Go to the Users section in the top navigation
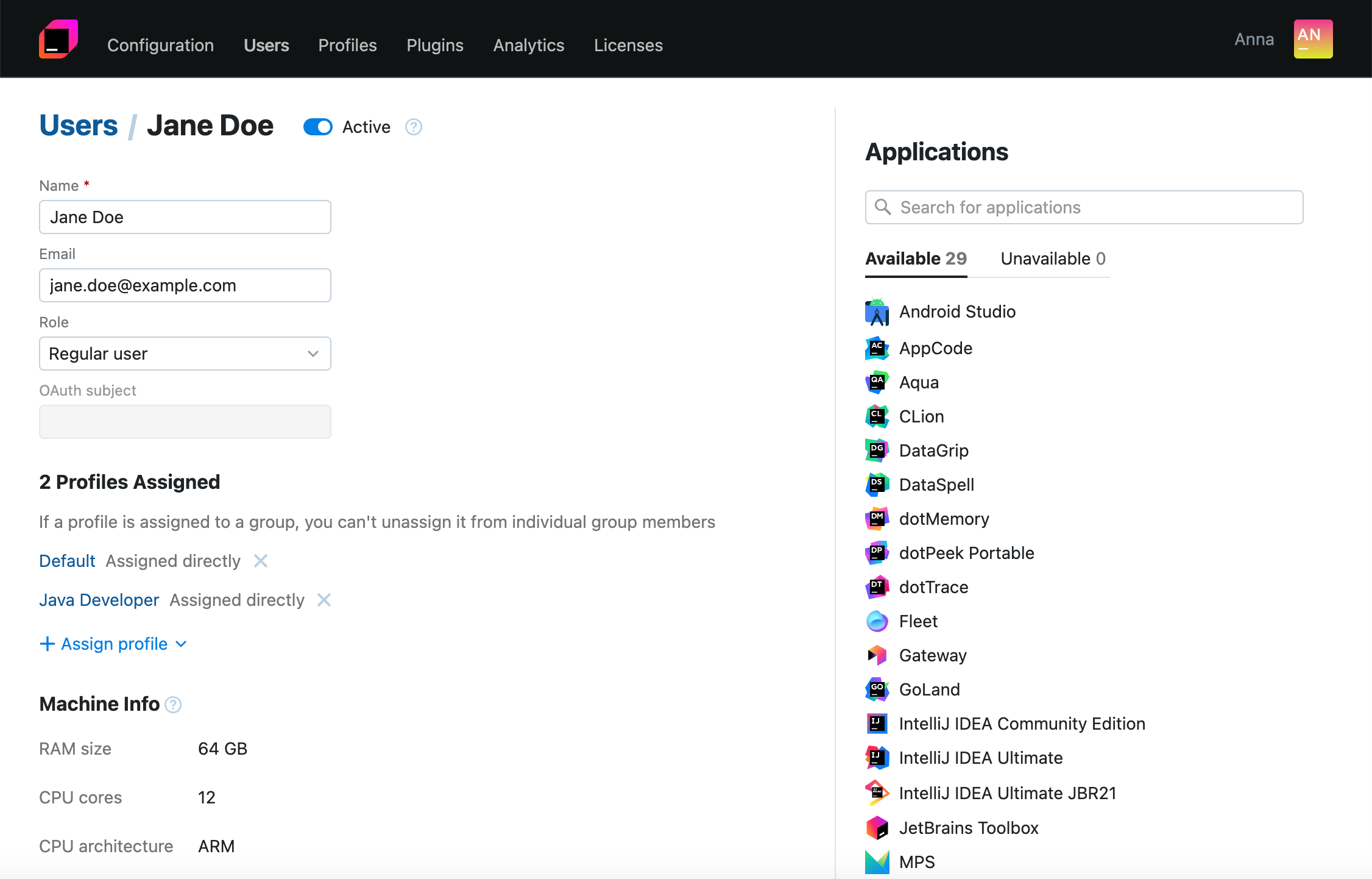 (x=266, y=45)
